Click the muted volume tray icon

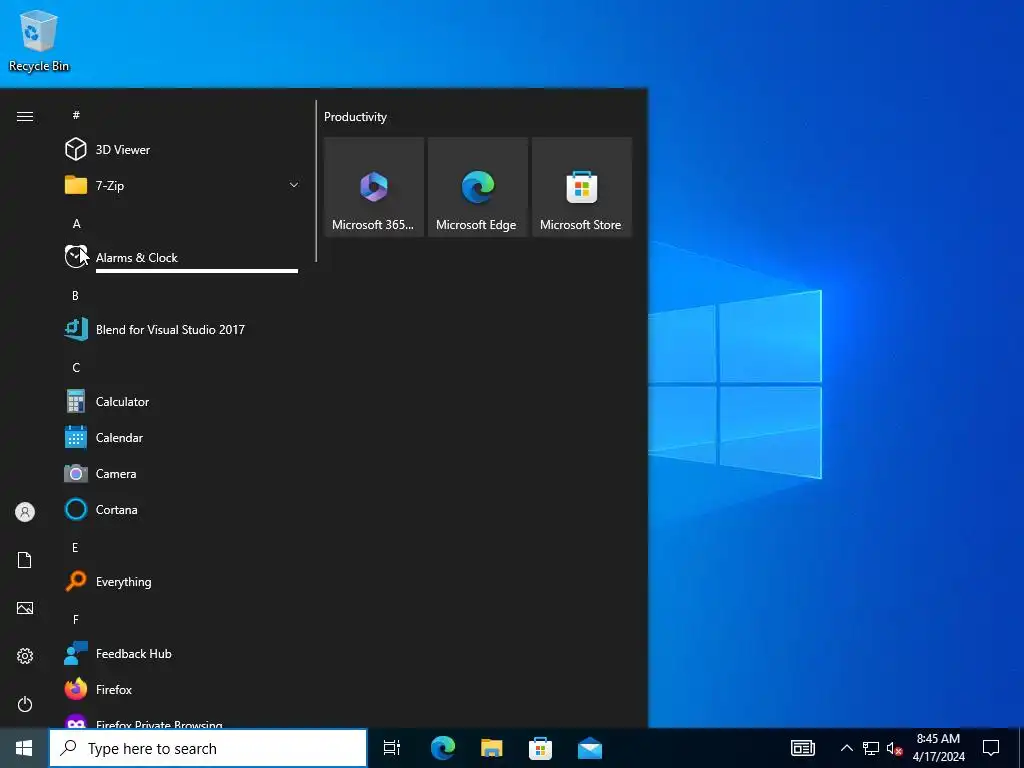coord(894,748)
